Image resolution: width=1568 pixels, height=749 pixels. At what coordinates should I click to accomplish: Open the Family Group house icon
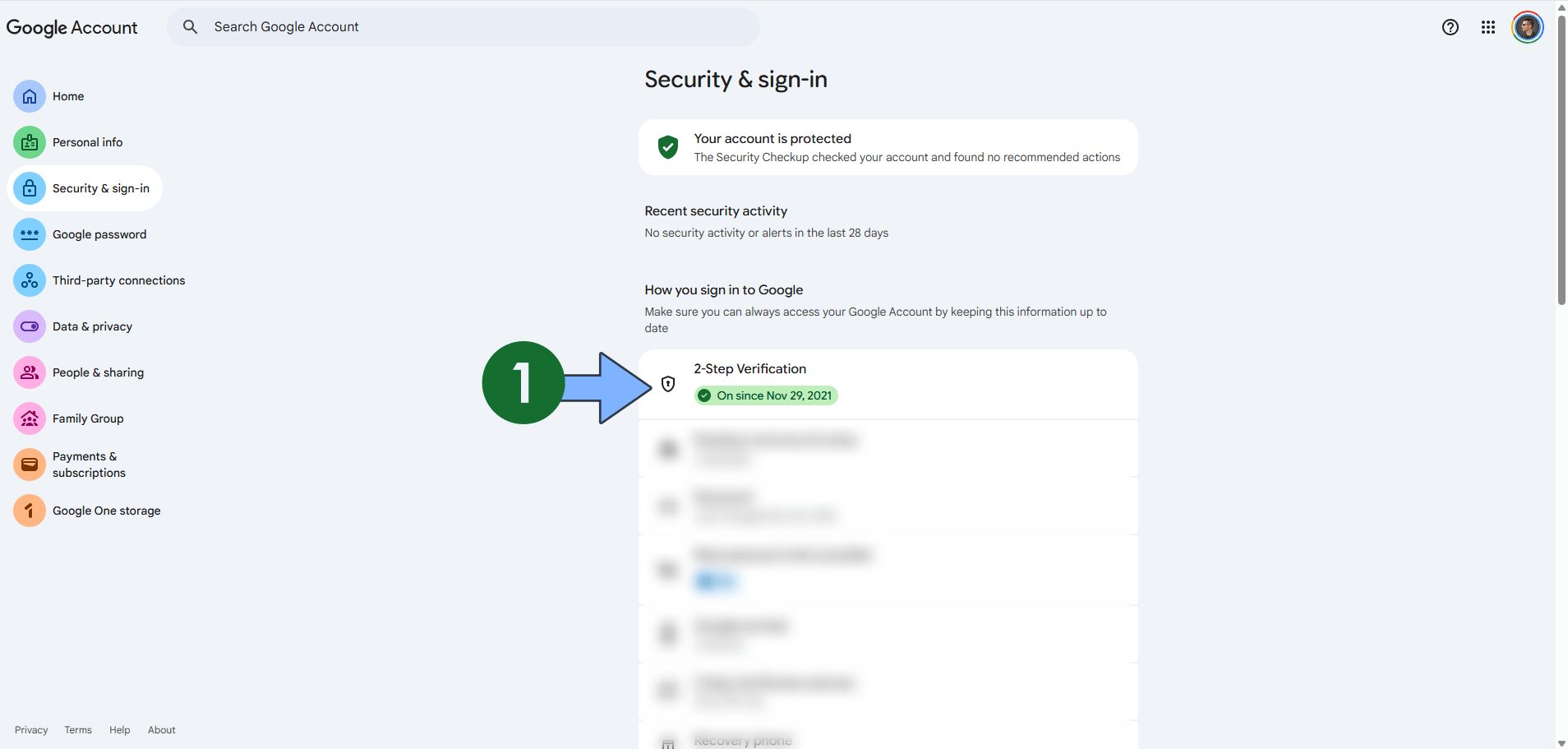coord(29,418)
